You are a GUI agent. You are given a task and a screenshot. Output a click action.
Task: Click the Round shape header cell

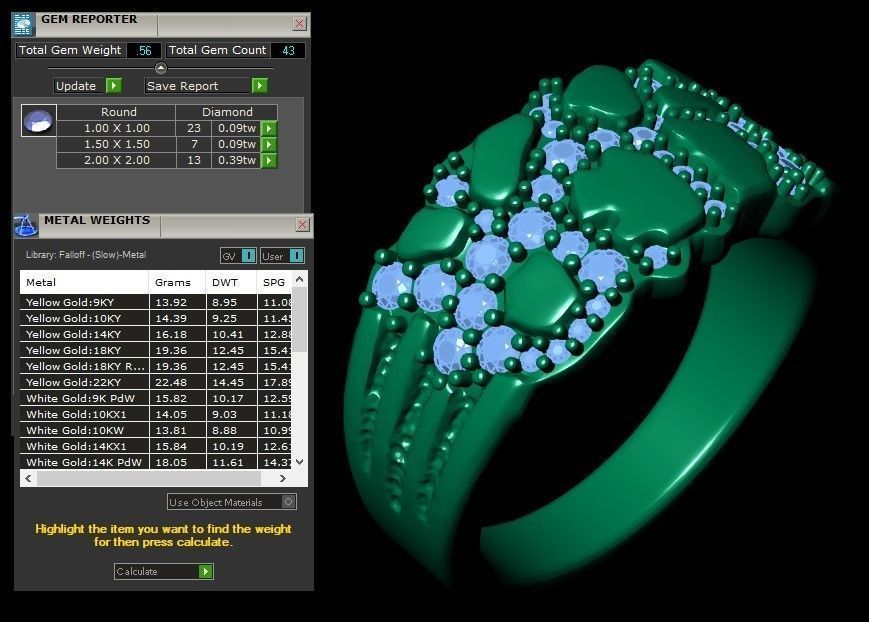[116, 112]
